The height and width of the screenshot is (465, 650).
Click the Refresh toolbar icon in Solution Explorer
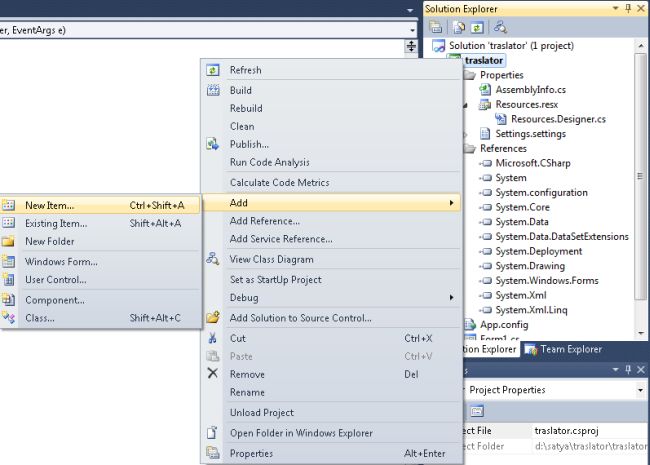click(477, 27)
